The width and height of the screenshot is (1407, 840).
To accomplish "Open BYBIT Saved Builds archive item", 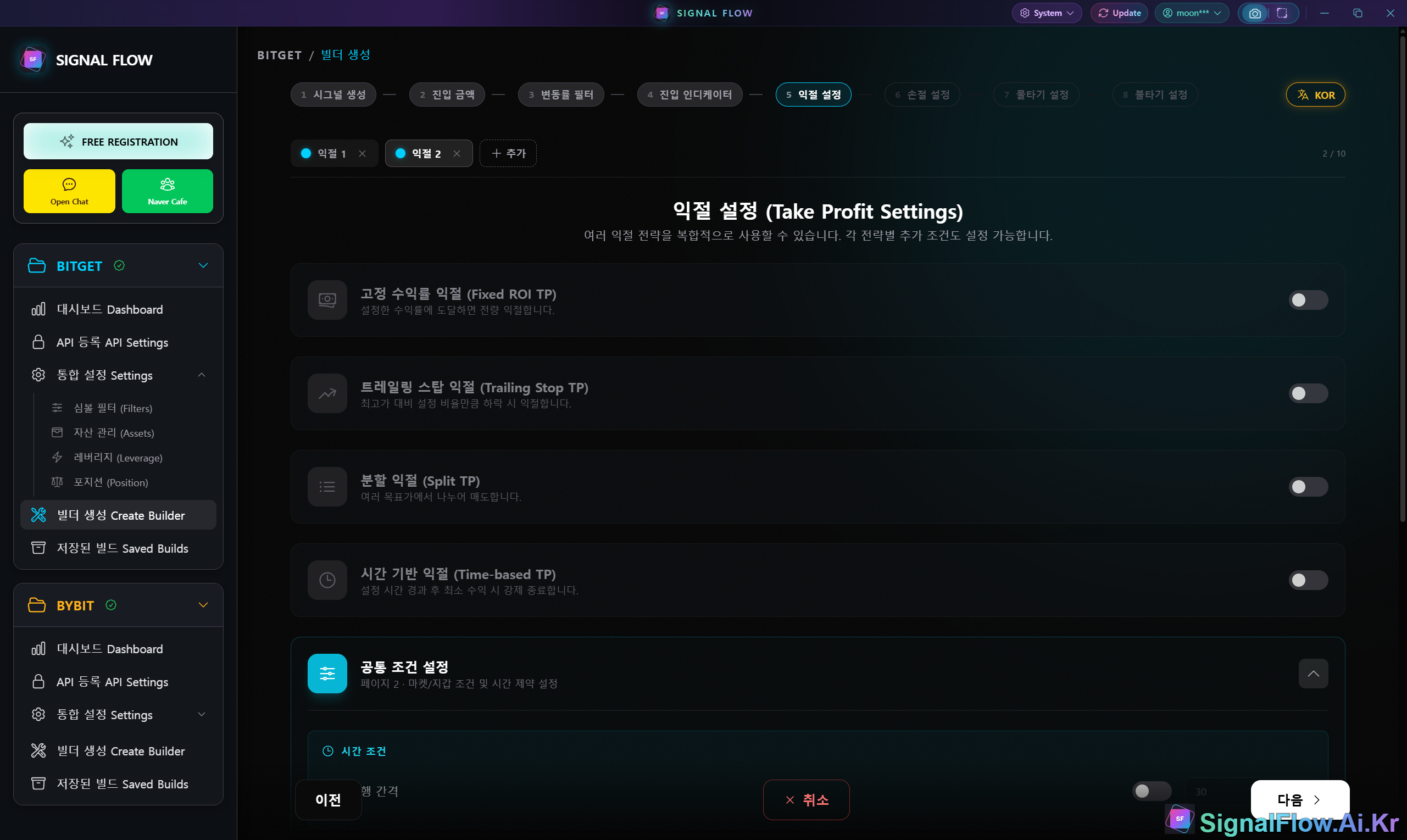I will click(123, 783).
